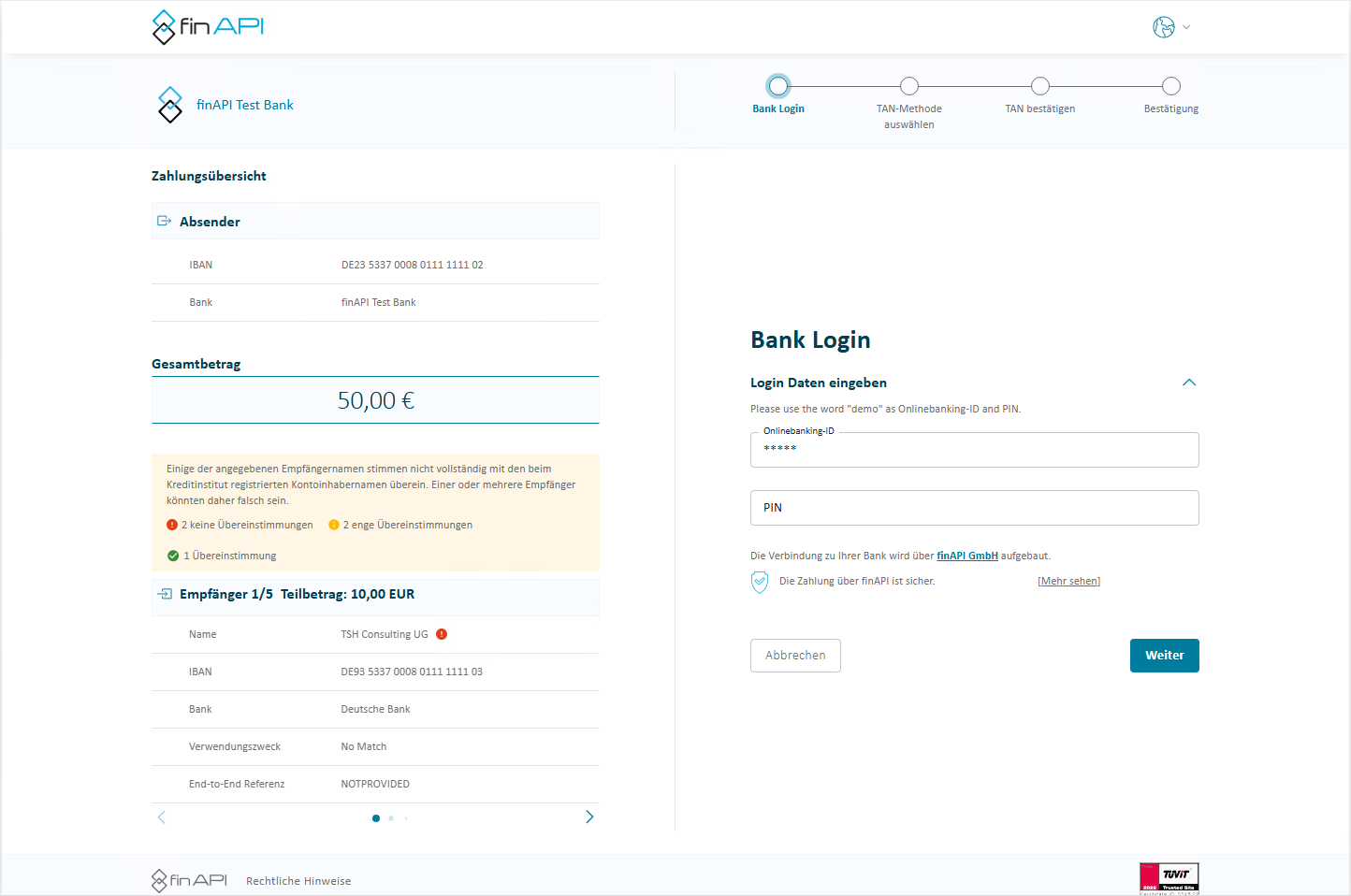The height and width of the screenshot is (896, 1351).
Task: Click the footer finAPI logo
Action: click(x=189, y=880)
